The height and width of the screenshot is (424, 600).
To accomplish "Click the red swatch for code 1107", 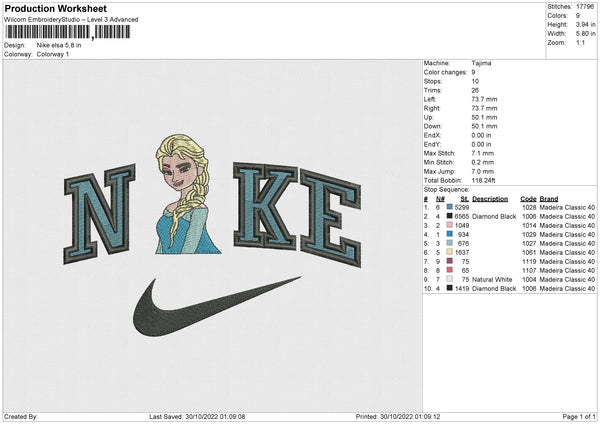I will 450,270.
